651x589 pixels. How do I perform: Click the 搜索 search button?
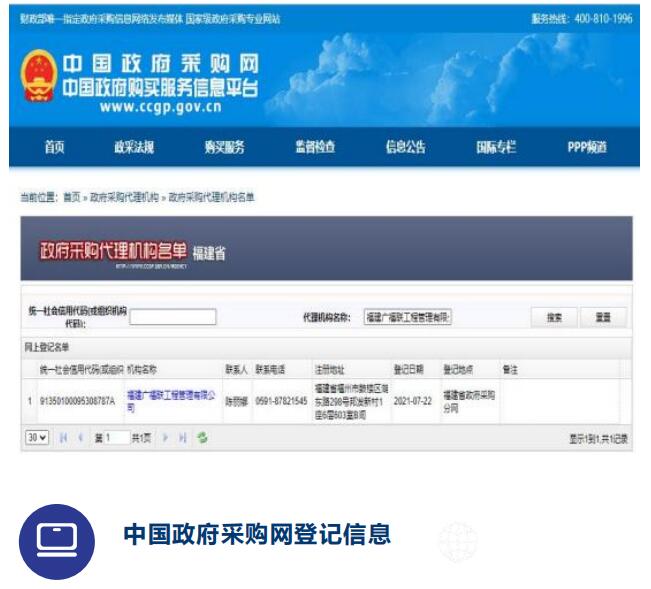pos(554,318)
